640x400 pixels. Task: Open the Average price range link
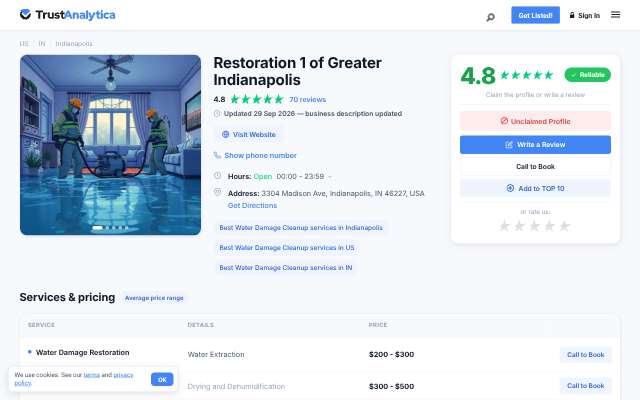(x=154, y=298)
